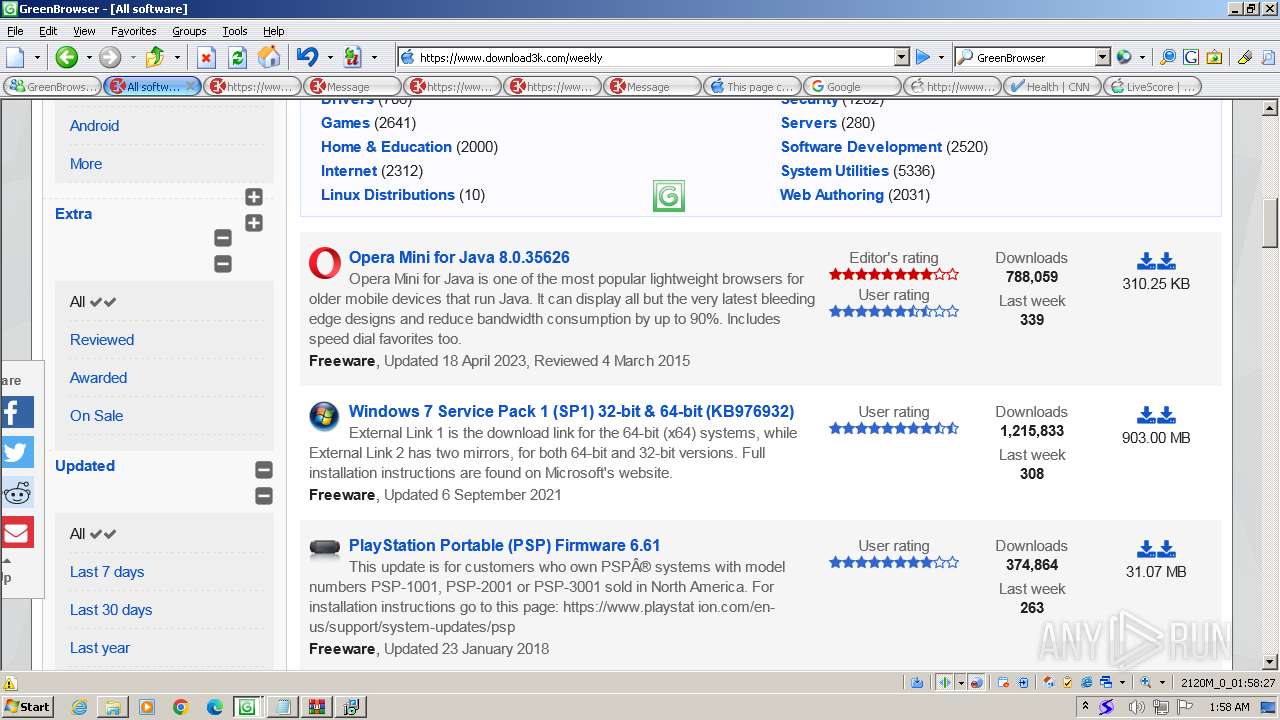Viewport: 1280px width, 720px height.
Task: Open the Home page icon
Action: coord(269,57)
